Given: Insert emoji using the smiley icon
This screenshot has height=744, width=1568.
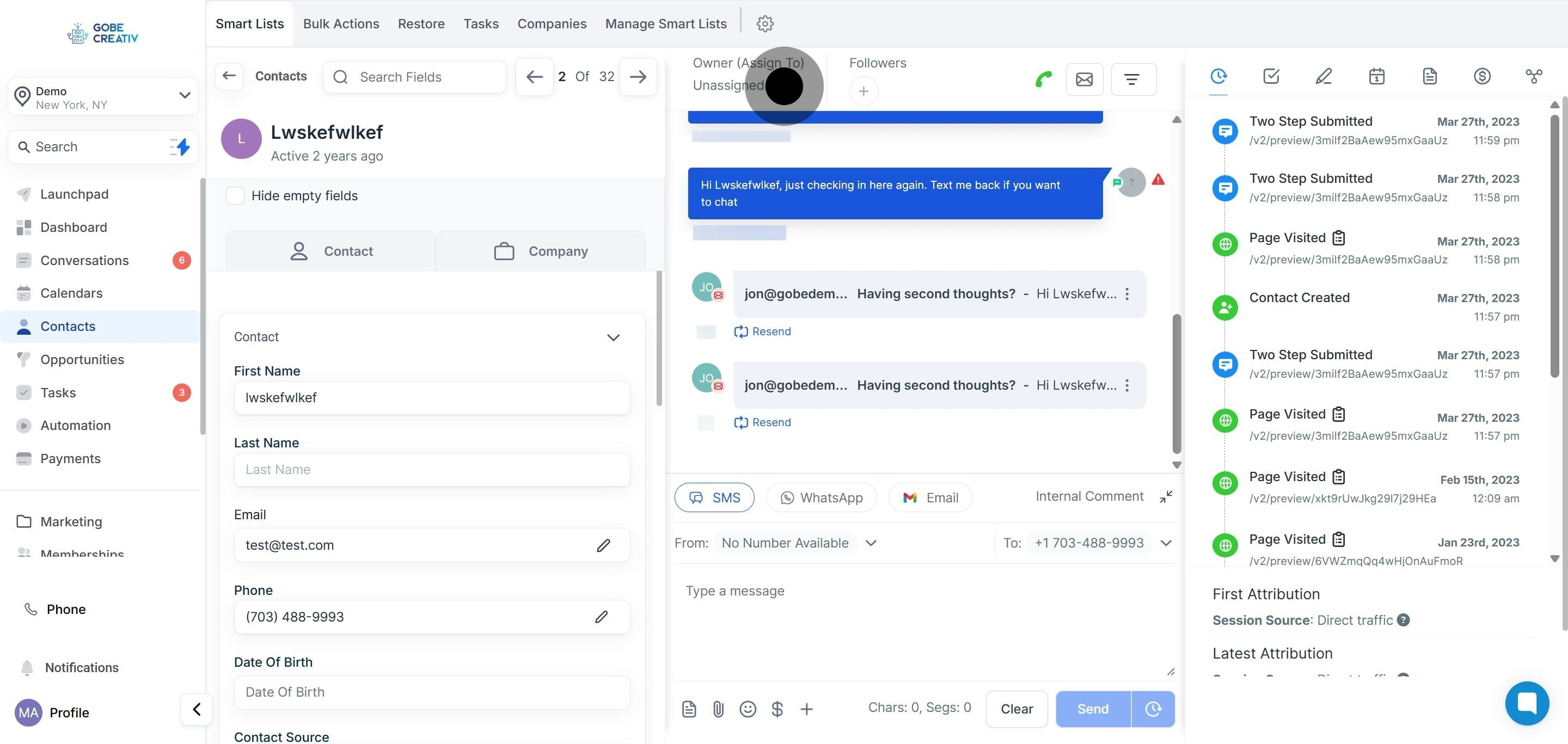Looking at the screenshot, I should 748,709.
